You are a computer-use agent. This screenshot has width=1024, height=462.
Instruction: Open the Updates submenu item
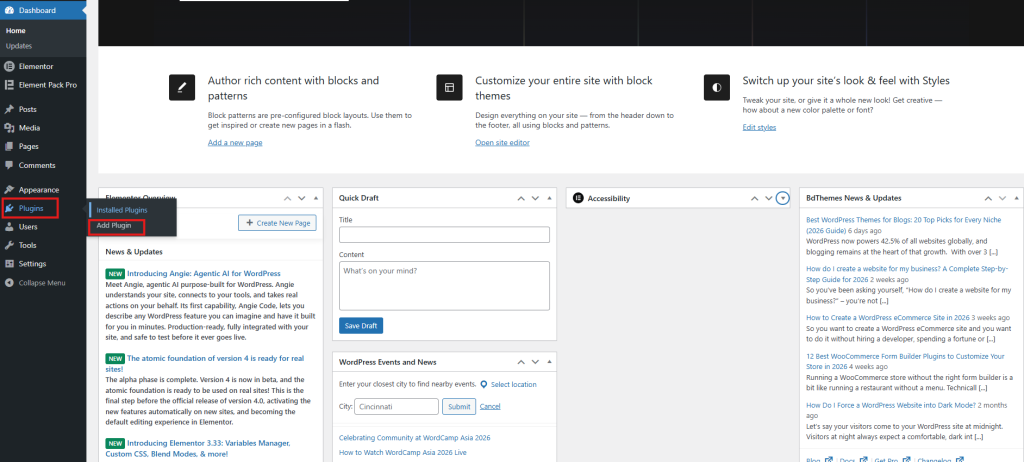[19, 46]
